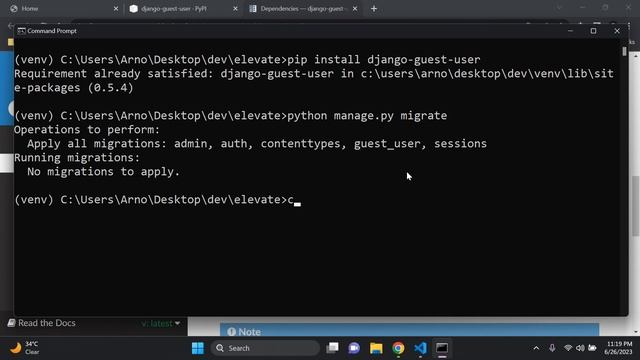Minimize the Command Prompt window
Viewport: 640px width, 360px height.
[570, 31]
